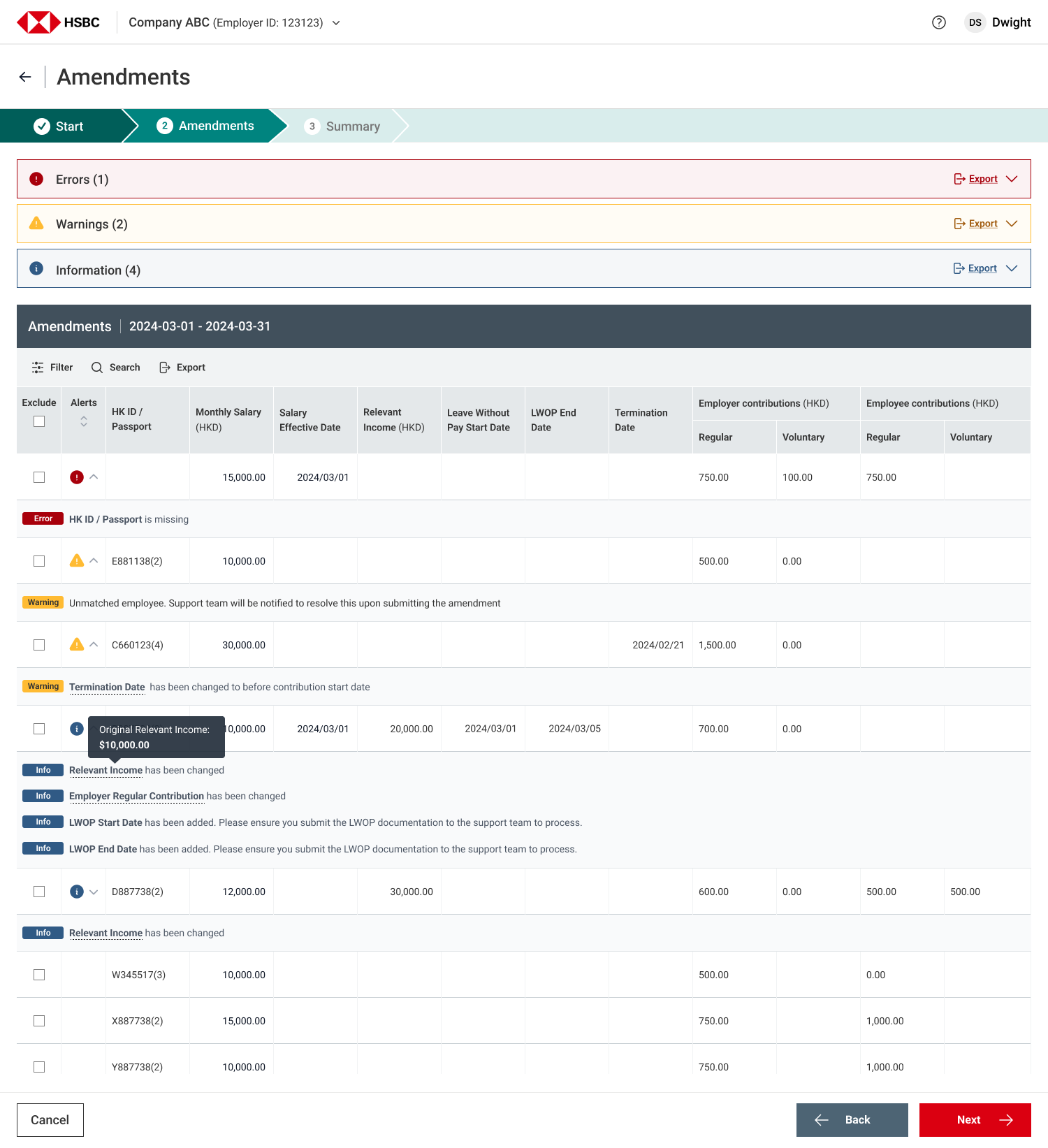Click the table Export icon in toolbar
Screen dimensions: 1048x1148
point(165,368)
